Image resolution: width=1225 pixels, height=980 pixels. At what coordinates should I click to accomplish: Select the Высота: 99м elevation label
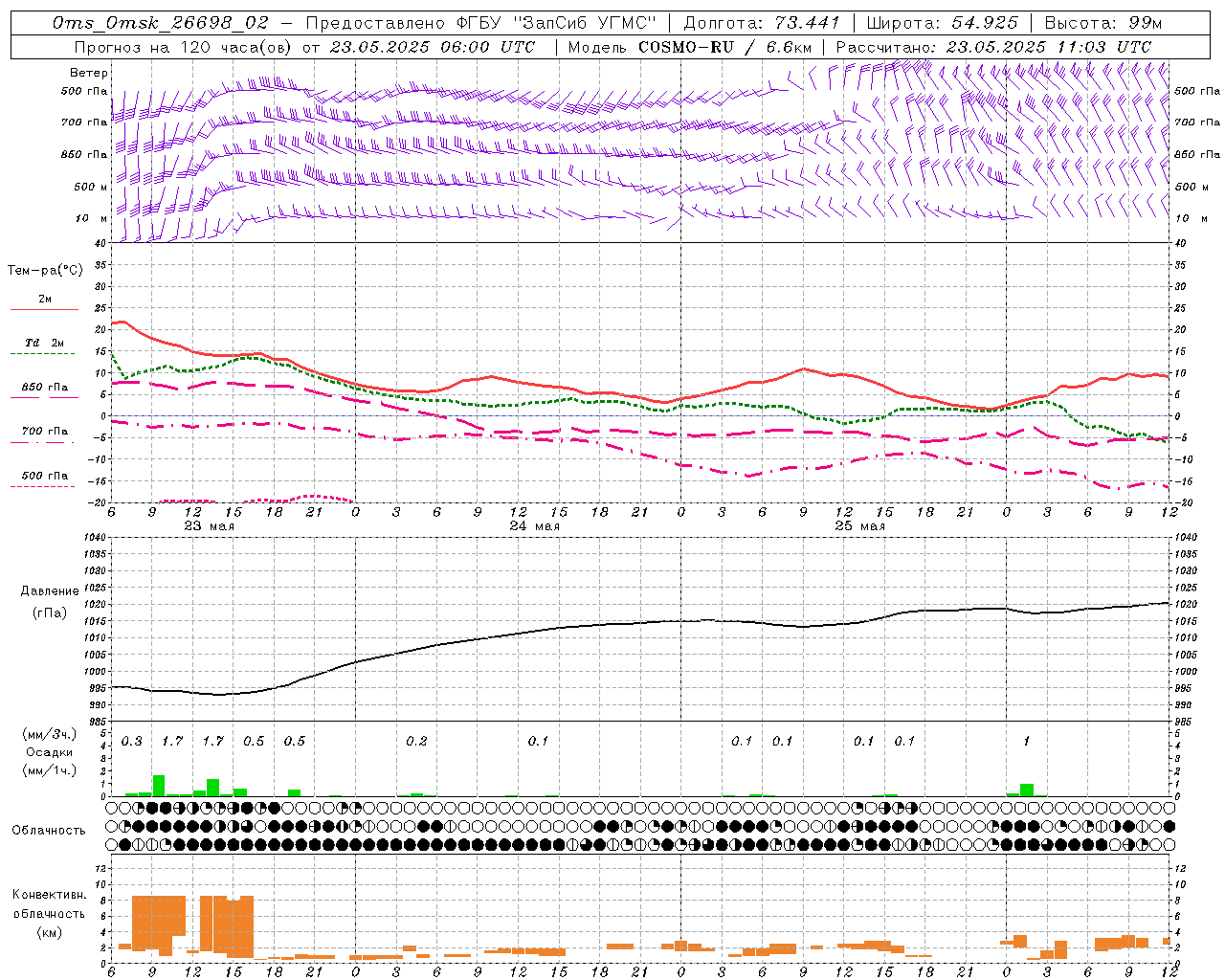click(x=1102, y=23)
